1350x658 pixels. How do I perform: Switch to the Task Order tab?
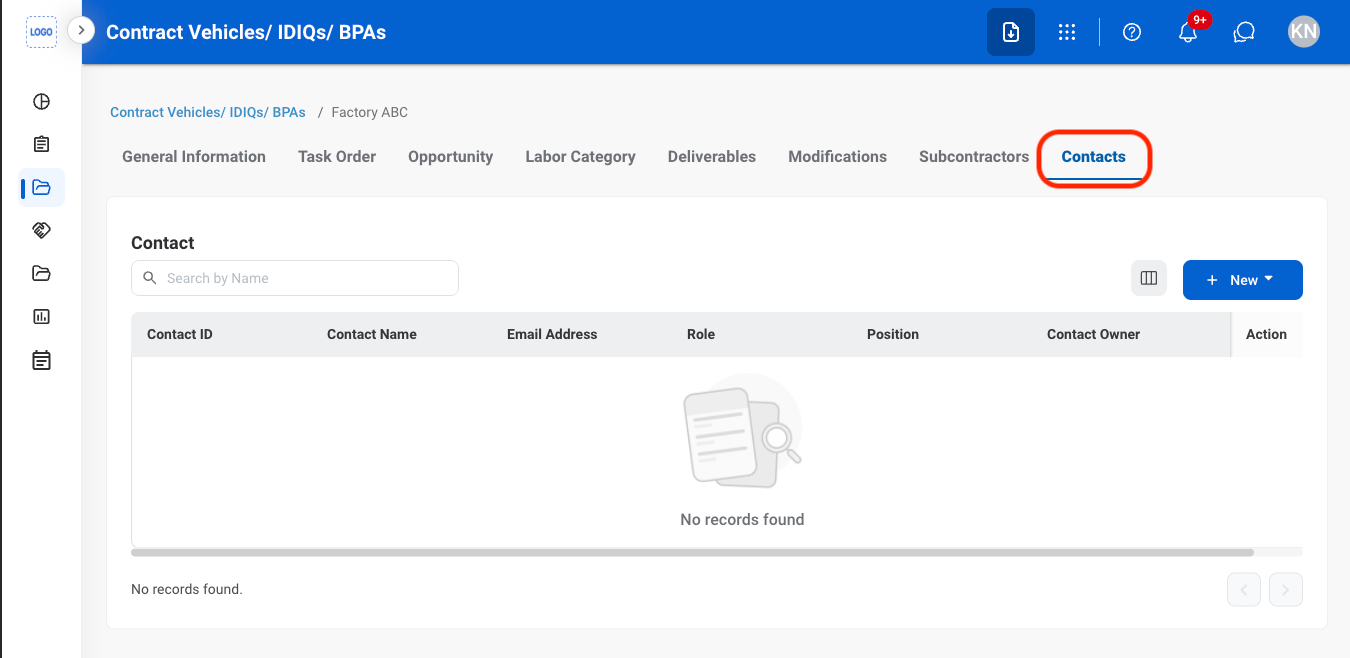coord(337,157)
